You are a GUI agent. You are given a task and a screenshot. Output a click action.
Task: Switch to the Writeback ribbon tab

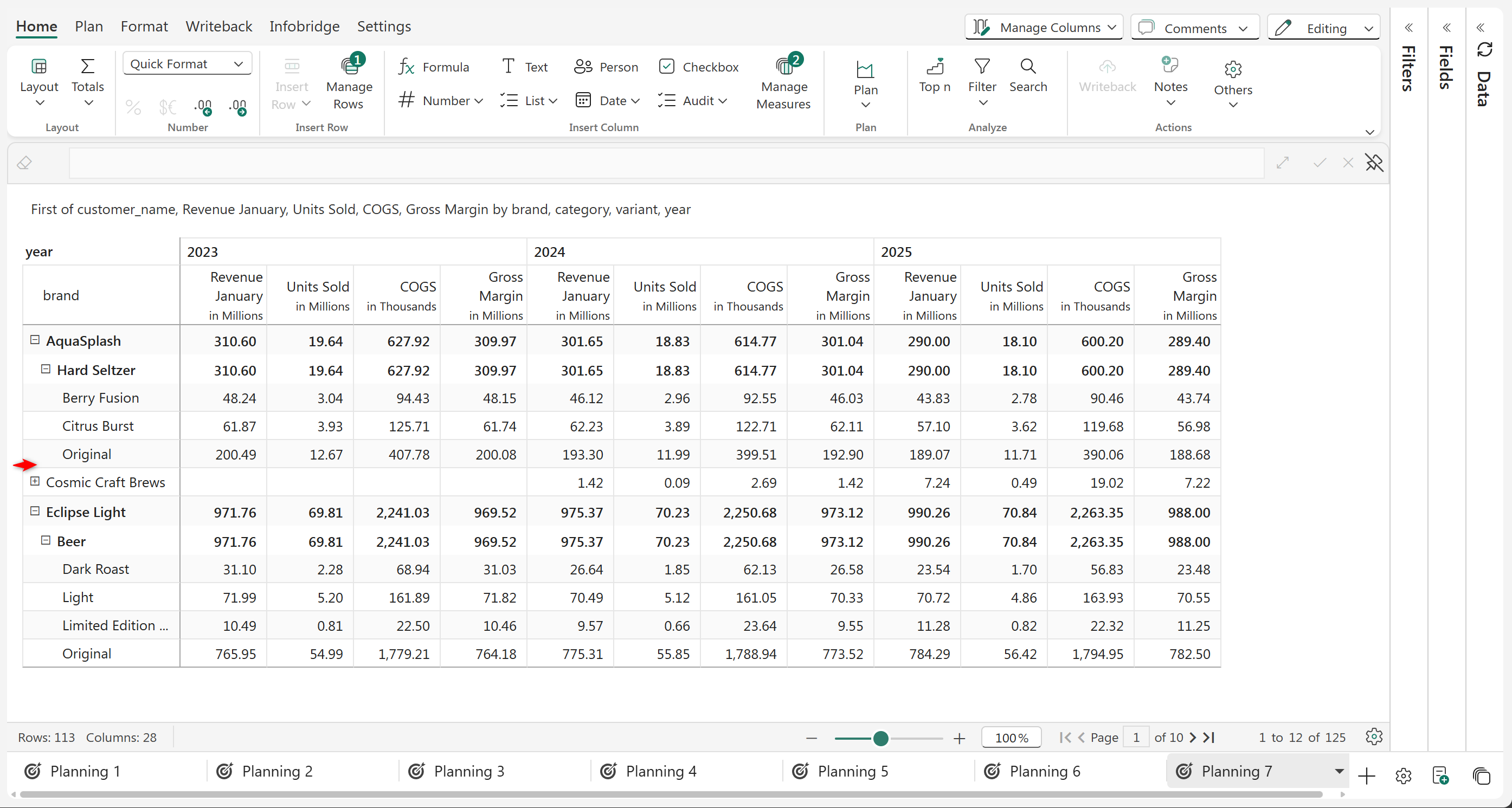218,27
